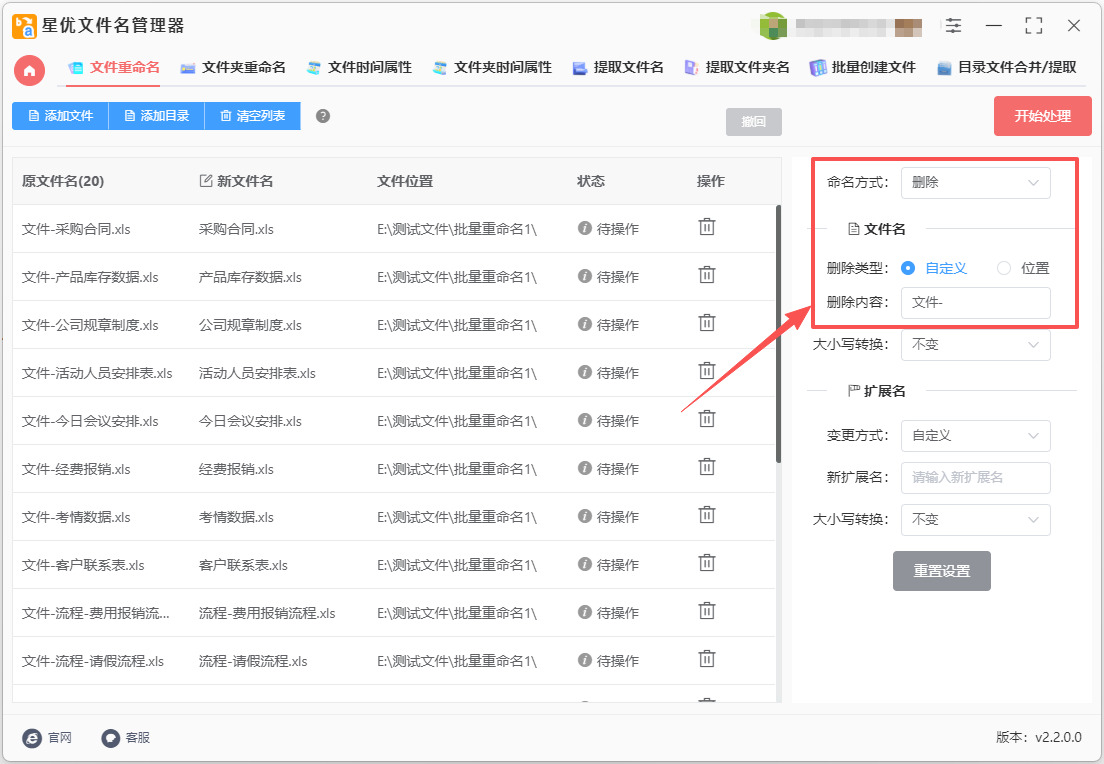Click 文件位置 column header

[x=405, y=181]
